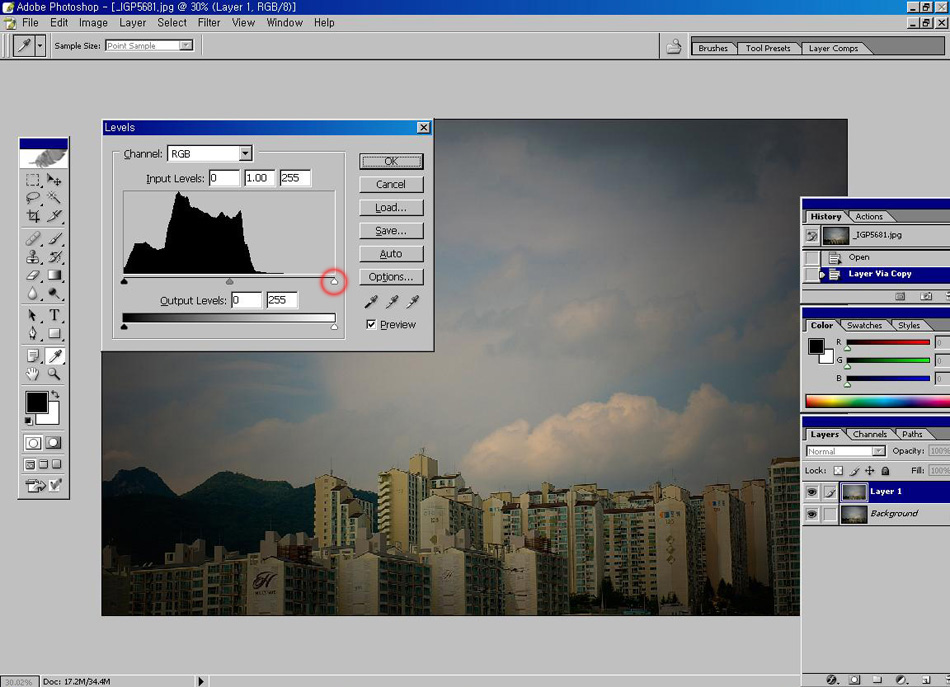Click the white input levels slider handle
Image resolution: width=950 pixels, height=687 pixels.
[x=334, y=282]
